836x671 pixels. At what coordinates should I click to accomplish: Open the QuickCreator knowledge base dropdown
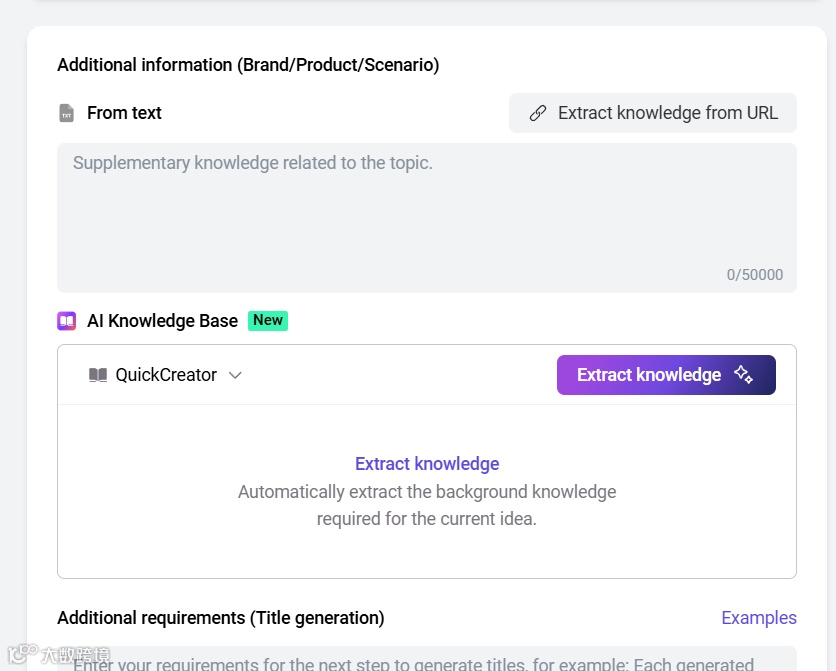[165, 375]
